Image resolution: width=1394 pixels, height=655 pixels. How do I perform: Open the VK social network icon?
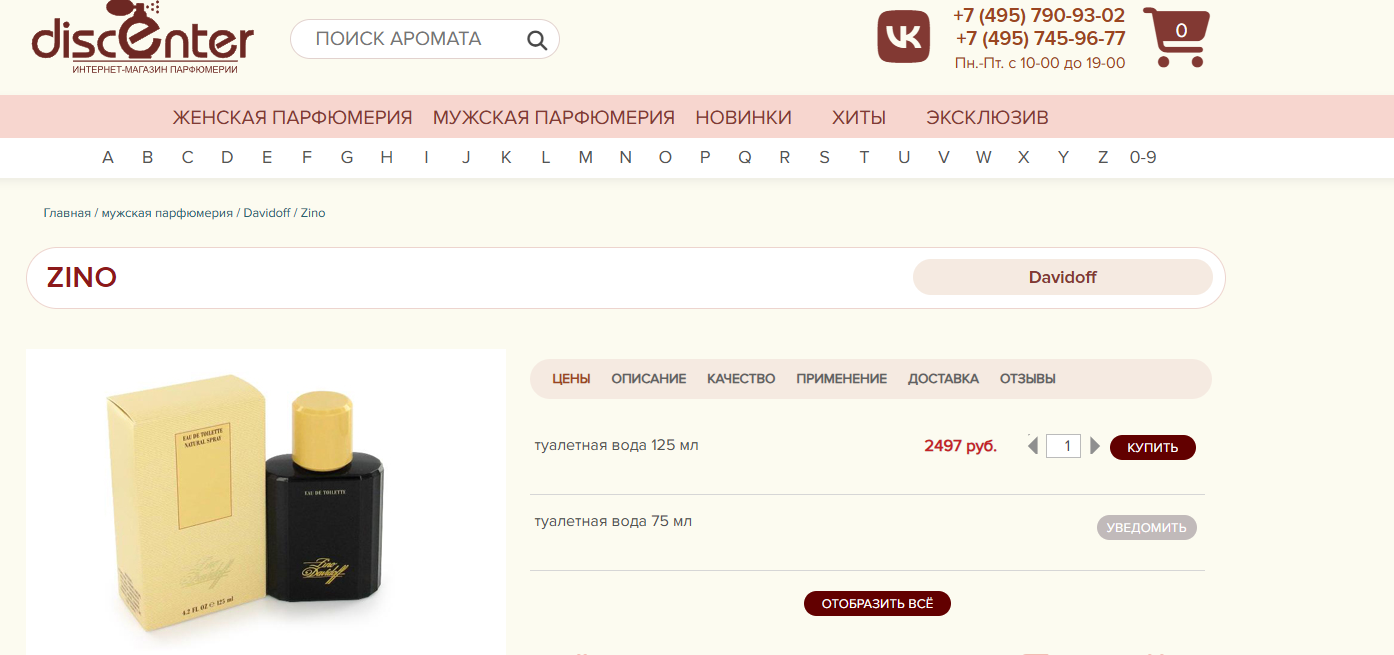(904, 37)
